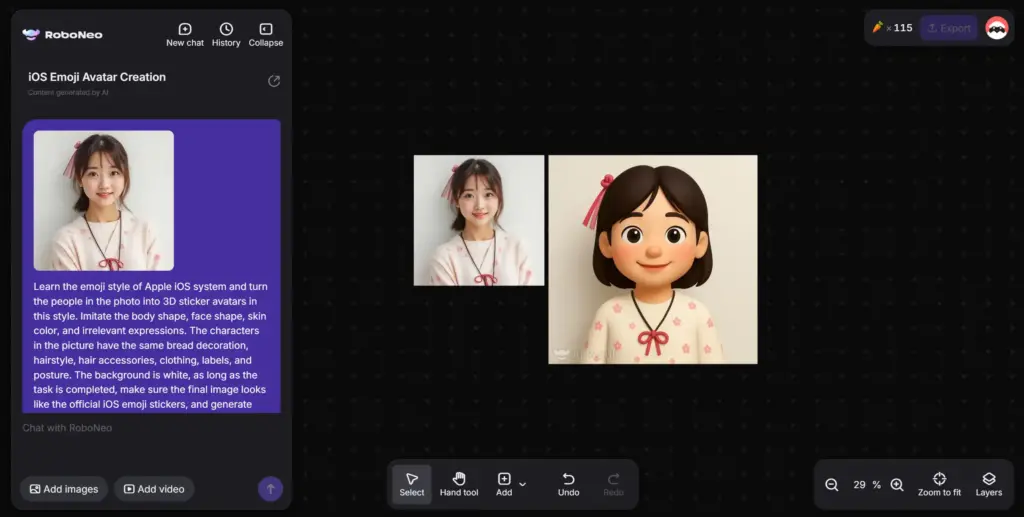Click the RoboNeo logo
The image size is (1024, 517).
coord(62,34)
